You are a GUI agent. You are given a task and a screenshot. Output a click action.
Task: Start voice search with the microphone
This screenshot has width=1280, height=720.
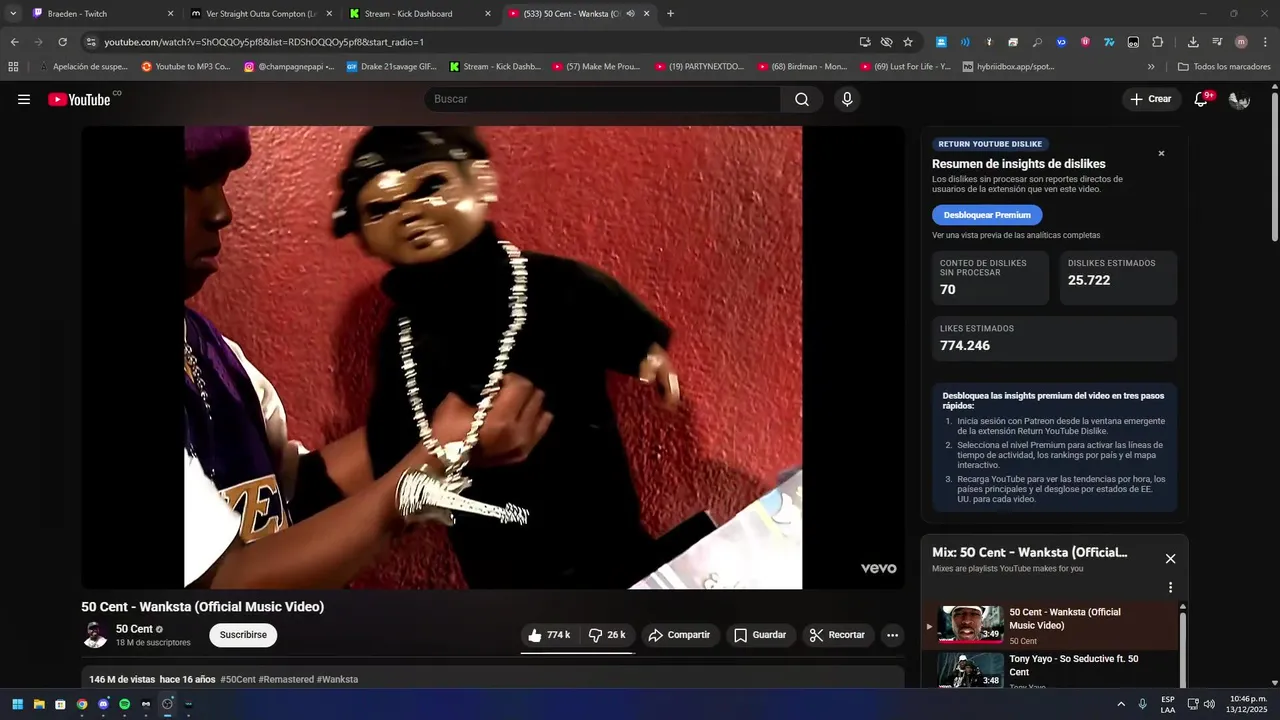tap(847, 99)
